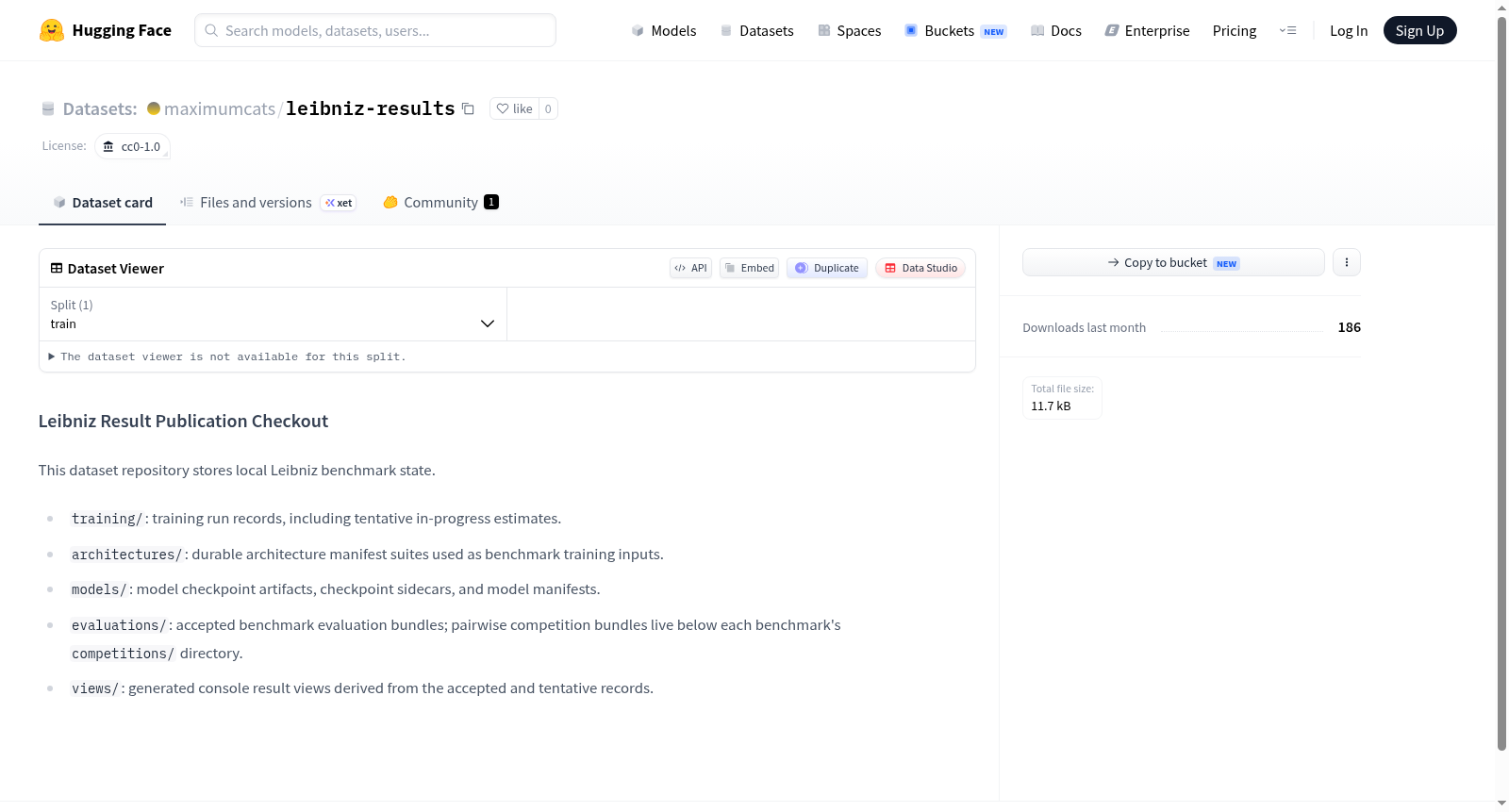Click the Sign Up button

[x=1419, y=30]
